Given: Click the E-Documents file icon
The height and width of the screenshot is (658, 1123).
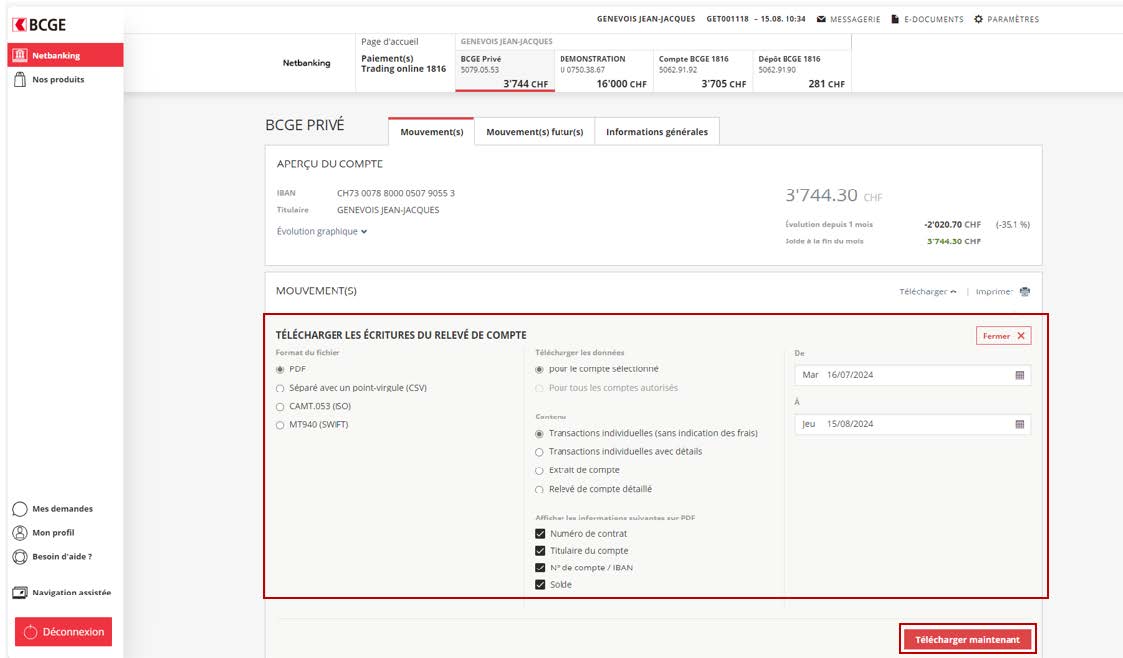Looking at the screenshot, I should tap(895, 19).
